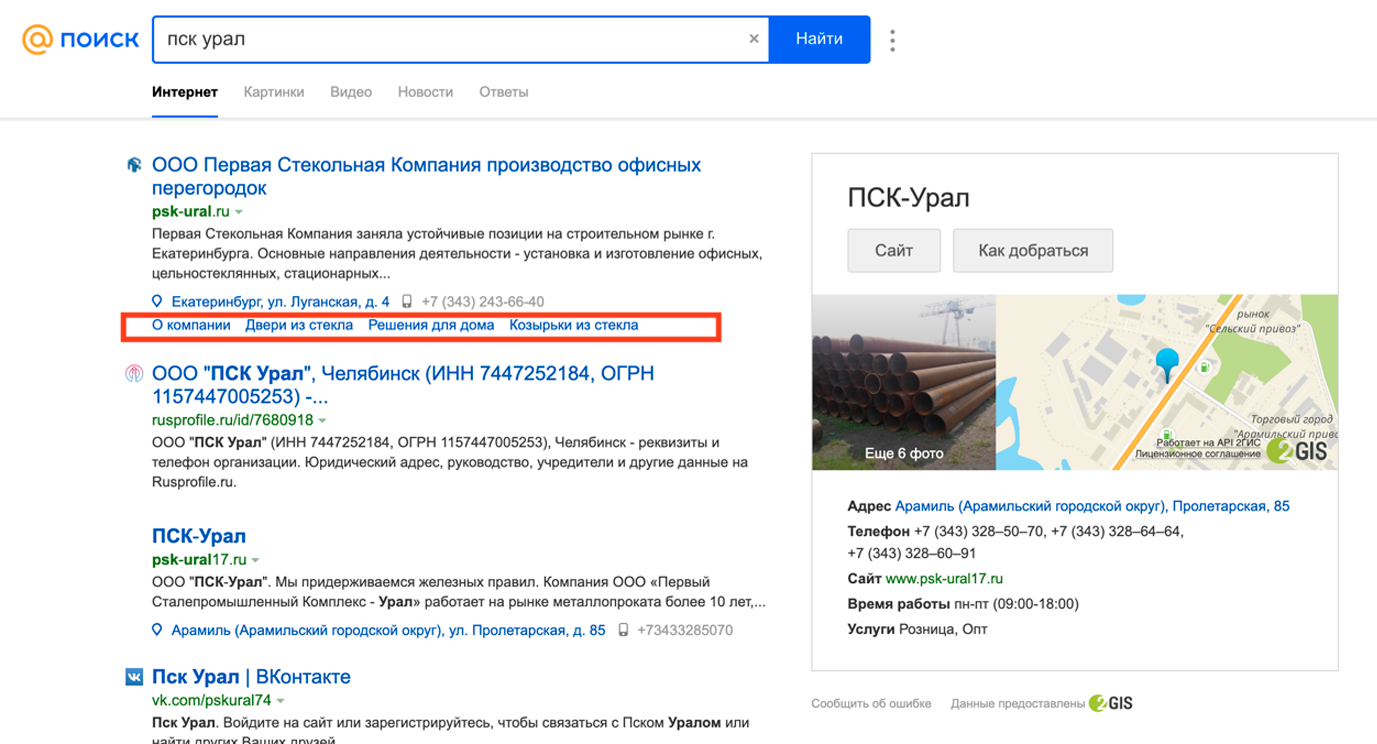Open the Лицензионное соглашение map link
This screenshot has width=1377, height=744.
tap(1198, 453)
